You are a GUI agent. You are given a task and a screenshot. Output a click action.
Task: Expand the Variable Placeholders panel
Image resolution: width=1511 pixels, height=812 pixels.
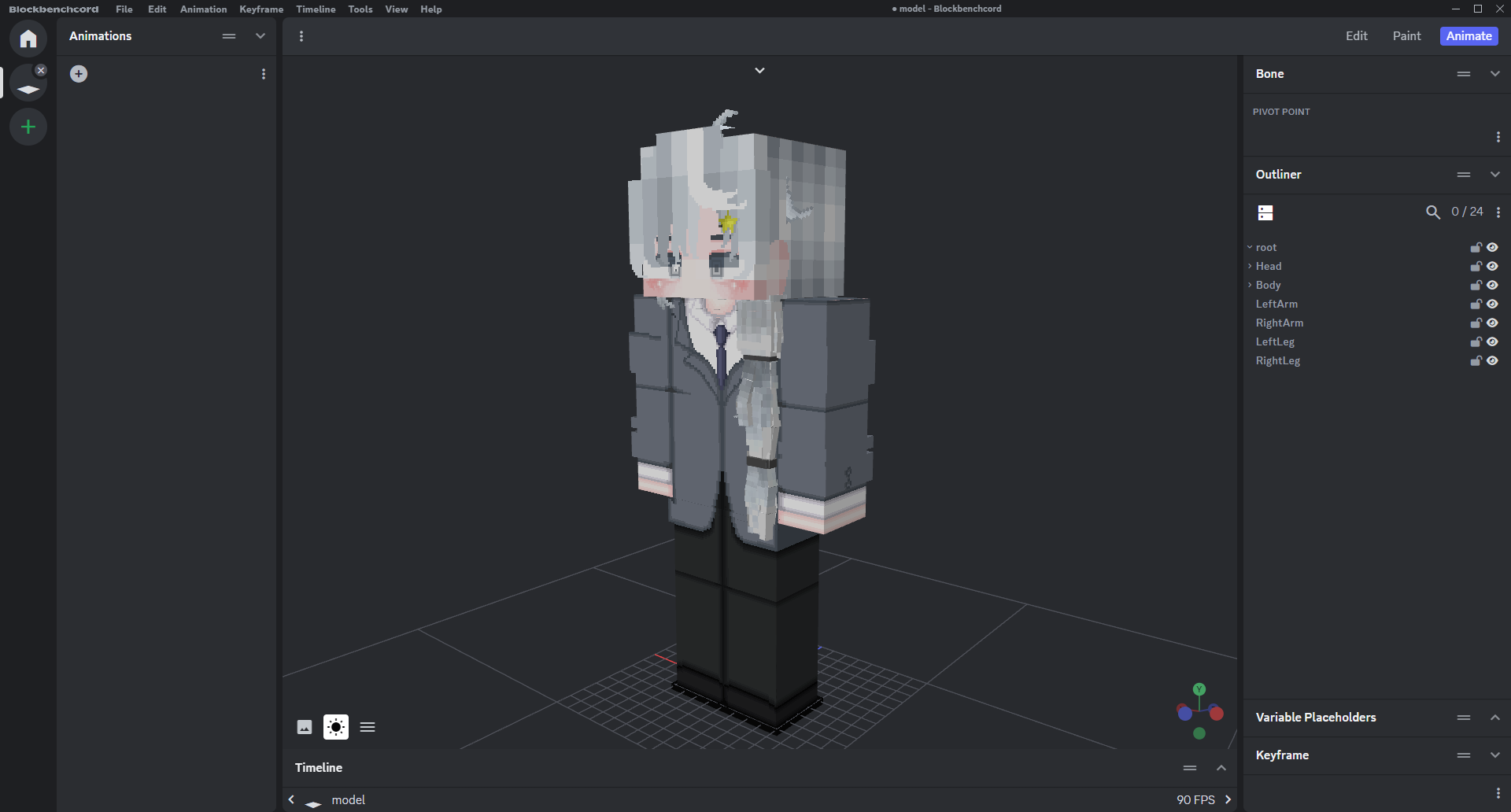point(1494,718)
